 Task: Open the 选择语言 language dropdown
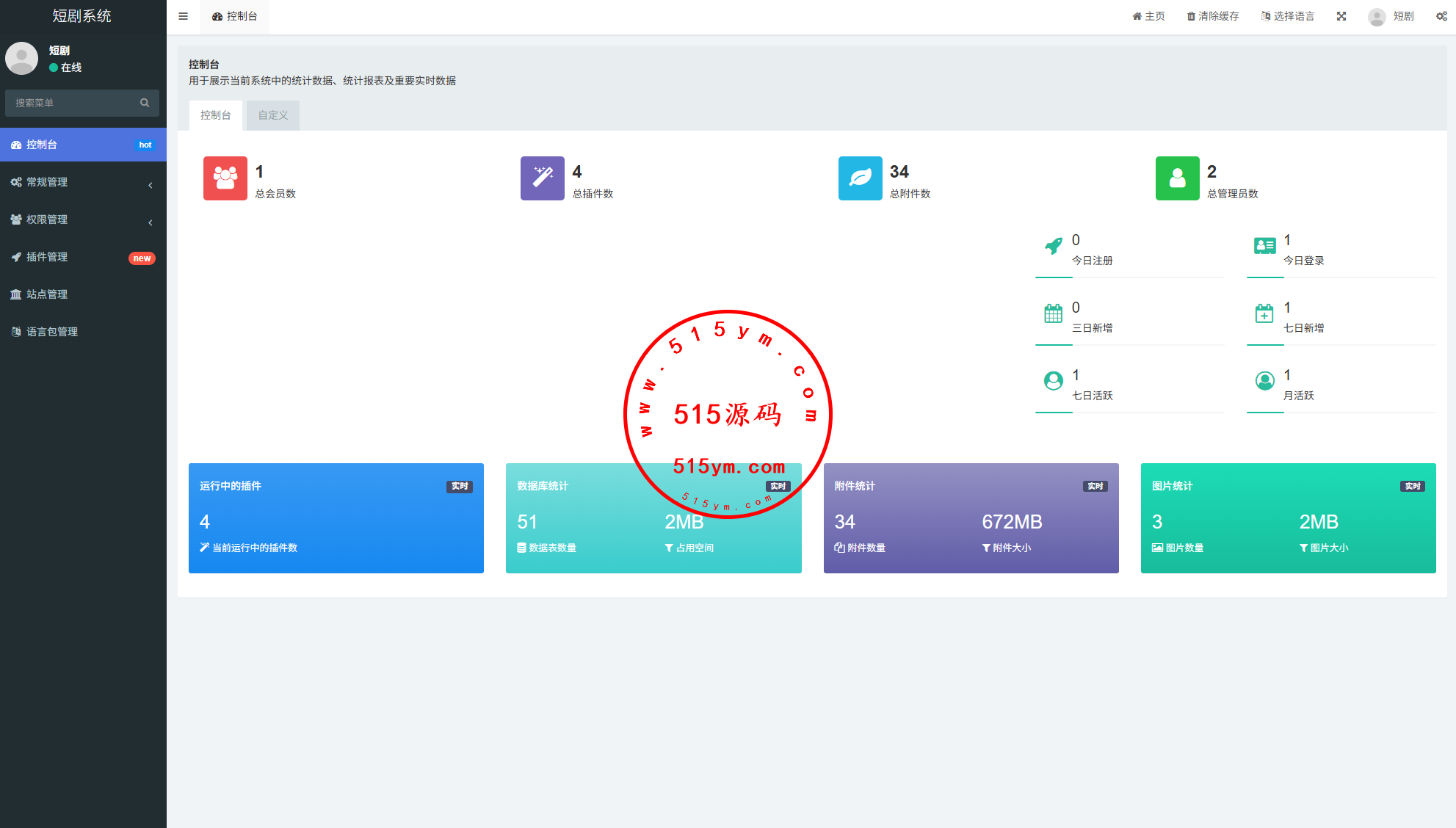tap(1288, 16)
